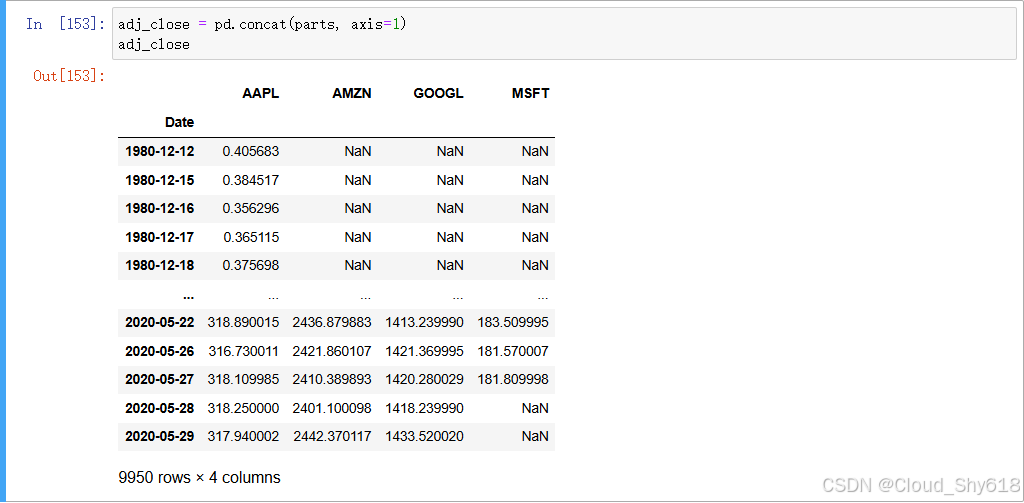
Task: Click AAPL value 0.365115
Action: point(251,237)
